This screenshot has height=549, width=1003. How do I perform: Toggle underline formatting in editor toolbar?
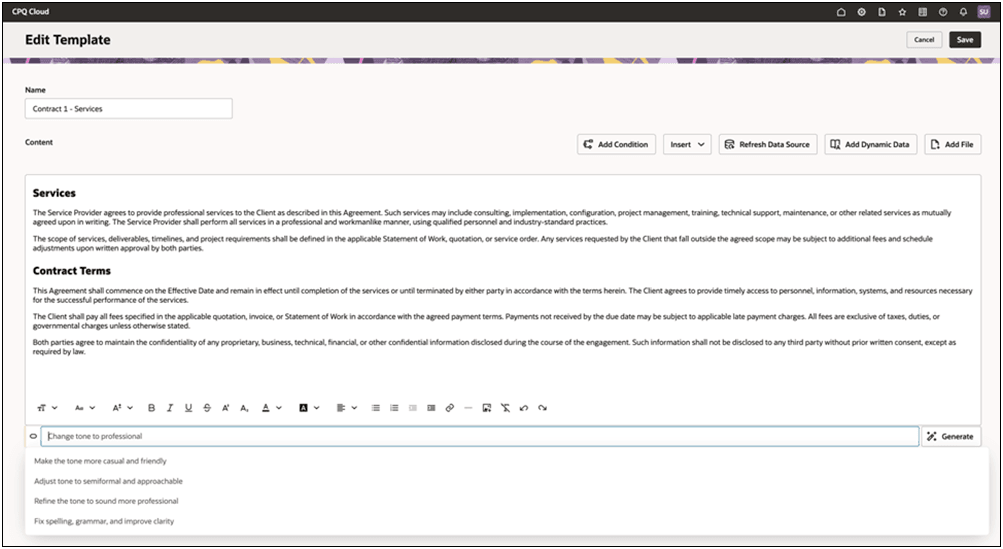[x=188, y=408]
